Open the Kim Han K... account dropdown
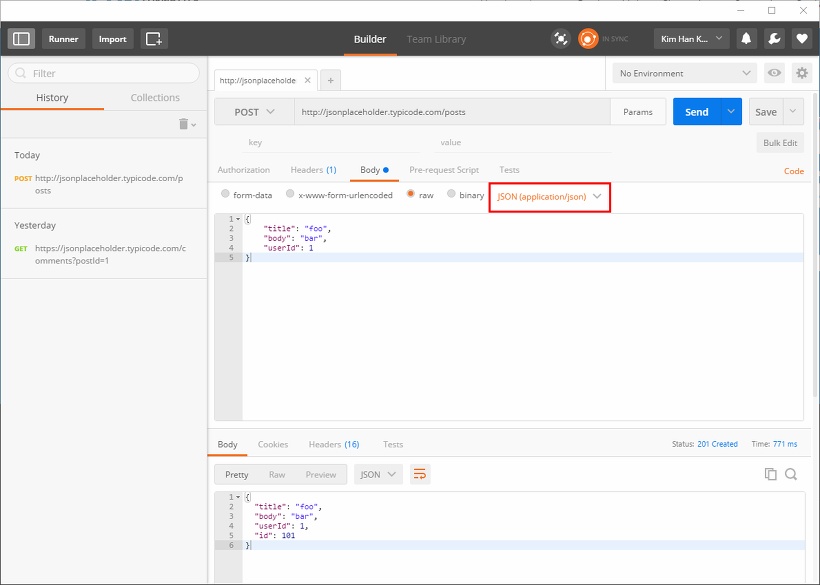The height and width of the screenshot is (585, 820). [691, 39]
